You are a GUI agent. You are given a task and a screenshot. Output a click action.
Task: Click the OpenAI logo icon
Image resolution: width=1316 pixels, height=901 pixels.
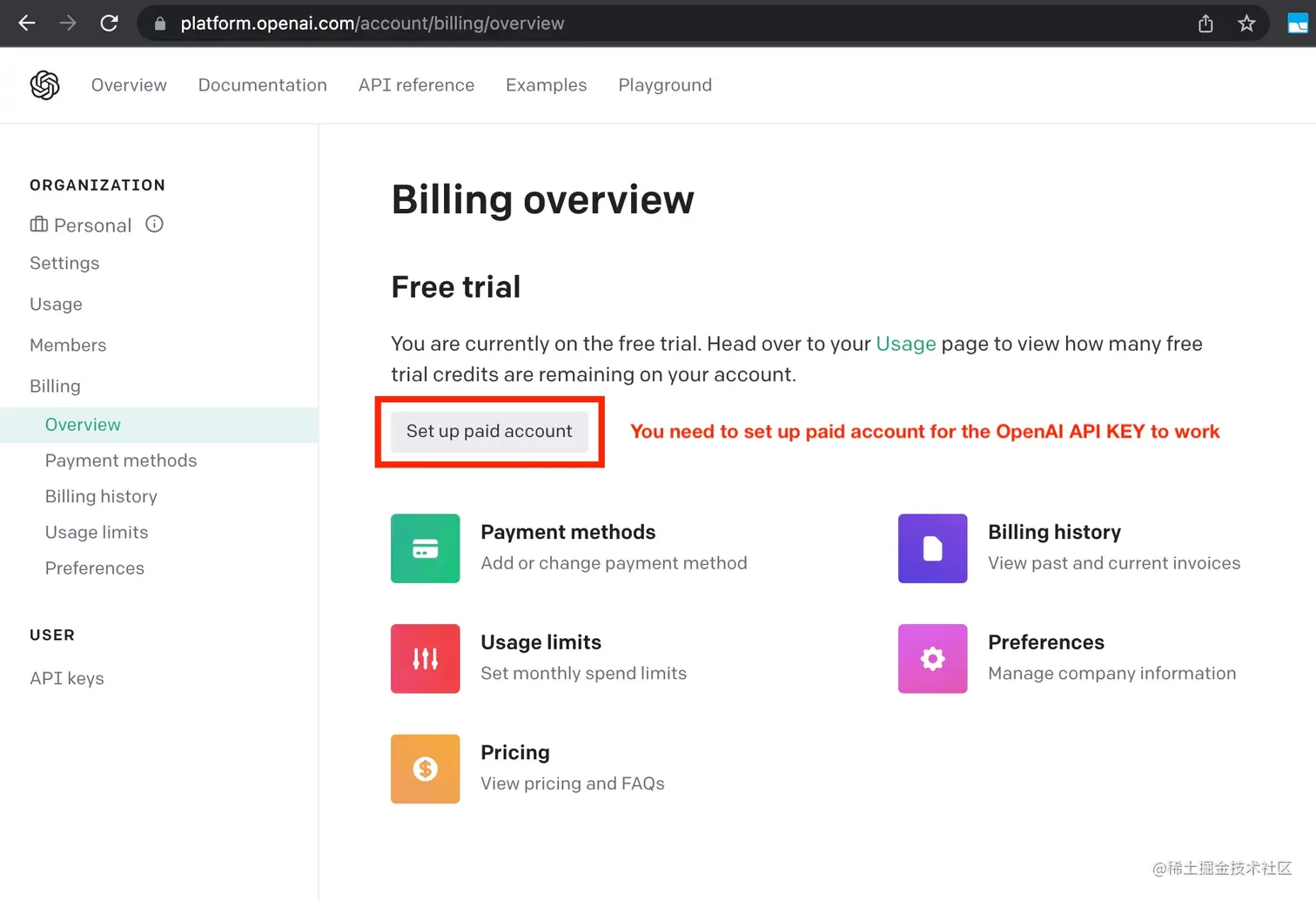tap(44, 85)
